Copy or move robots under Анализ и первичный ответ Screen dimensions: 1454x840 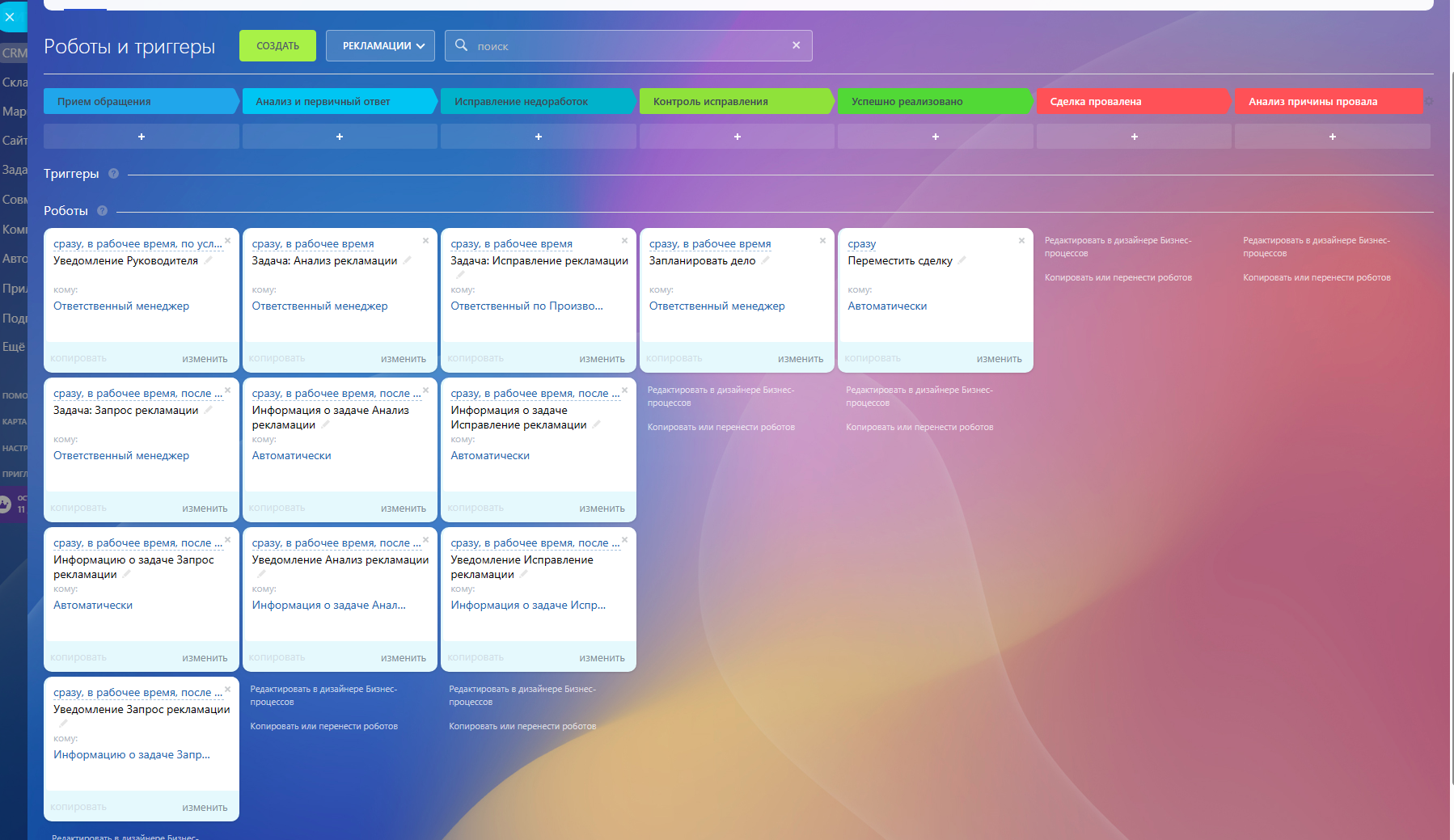pos(324,726)
